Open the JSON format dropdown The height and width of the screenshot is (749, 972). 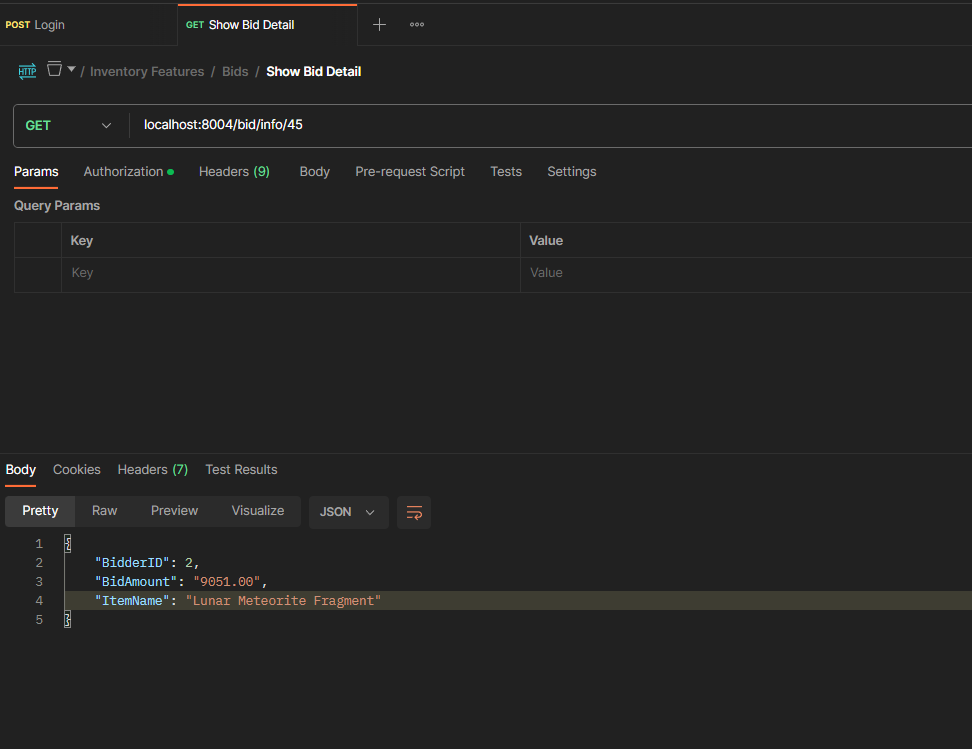[x=348, y=512]
